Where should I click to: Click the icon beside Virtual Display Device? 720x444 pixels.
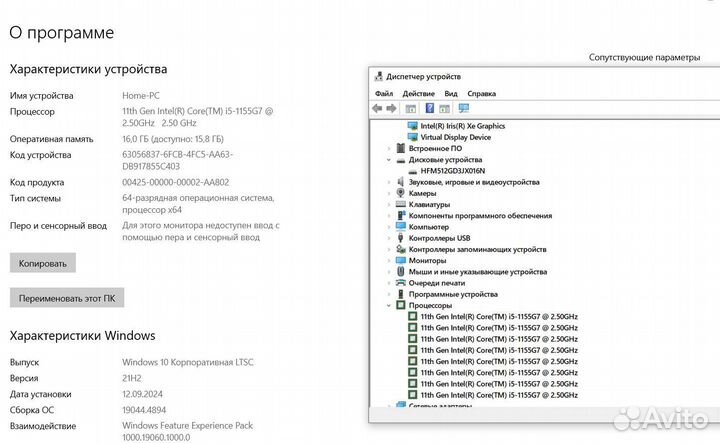point(412,137)
